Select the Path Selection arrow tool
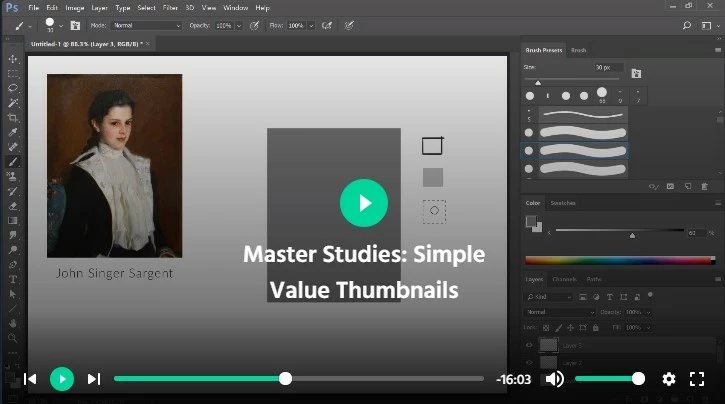Image resolution: width=725 pixels, height=404 pixels. 13,294
